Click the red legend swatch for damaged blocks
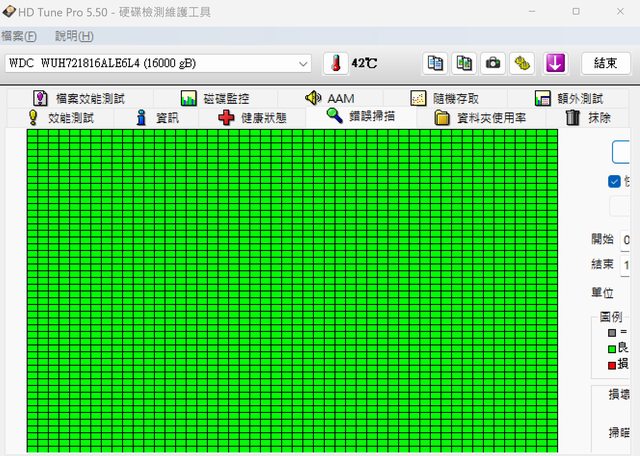This screenshot has height=456, width=640. pos(611,363)
